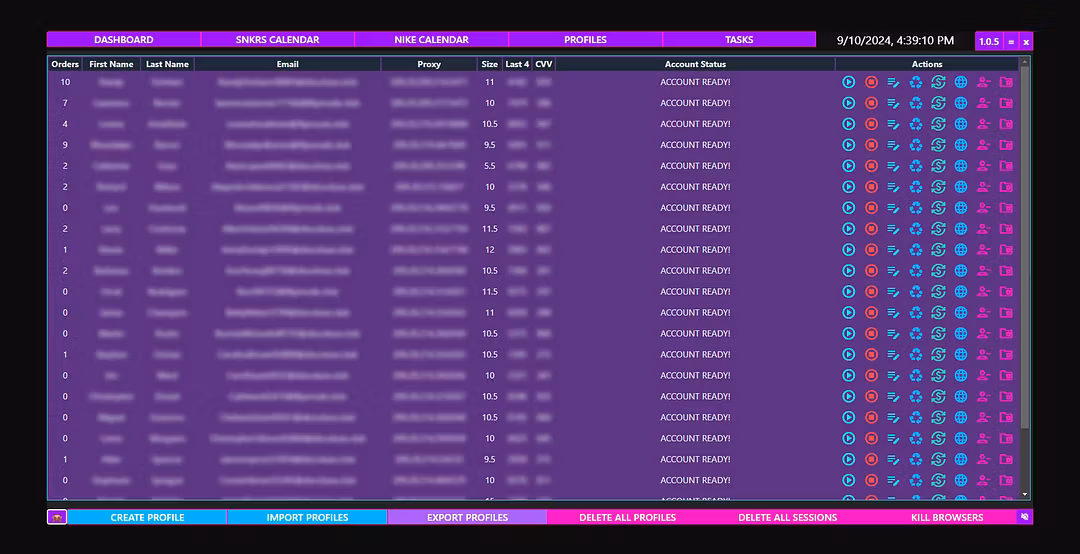Click the equals-sign window menu button
This screenshot has height=554, width=1080.
(x=1011, y=41)
